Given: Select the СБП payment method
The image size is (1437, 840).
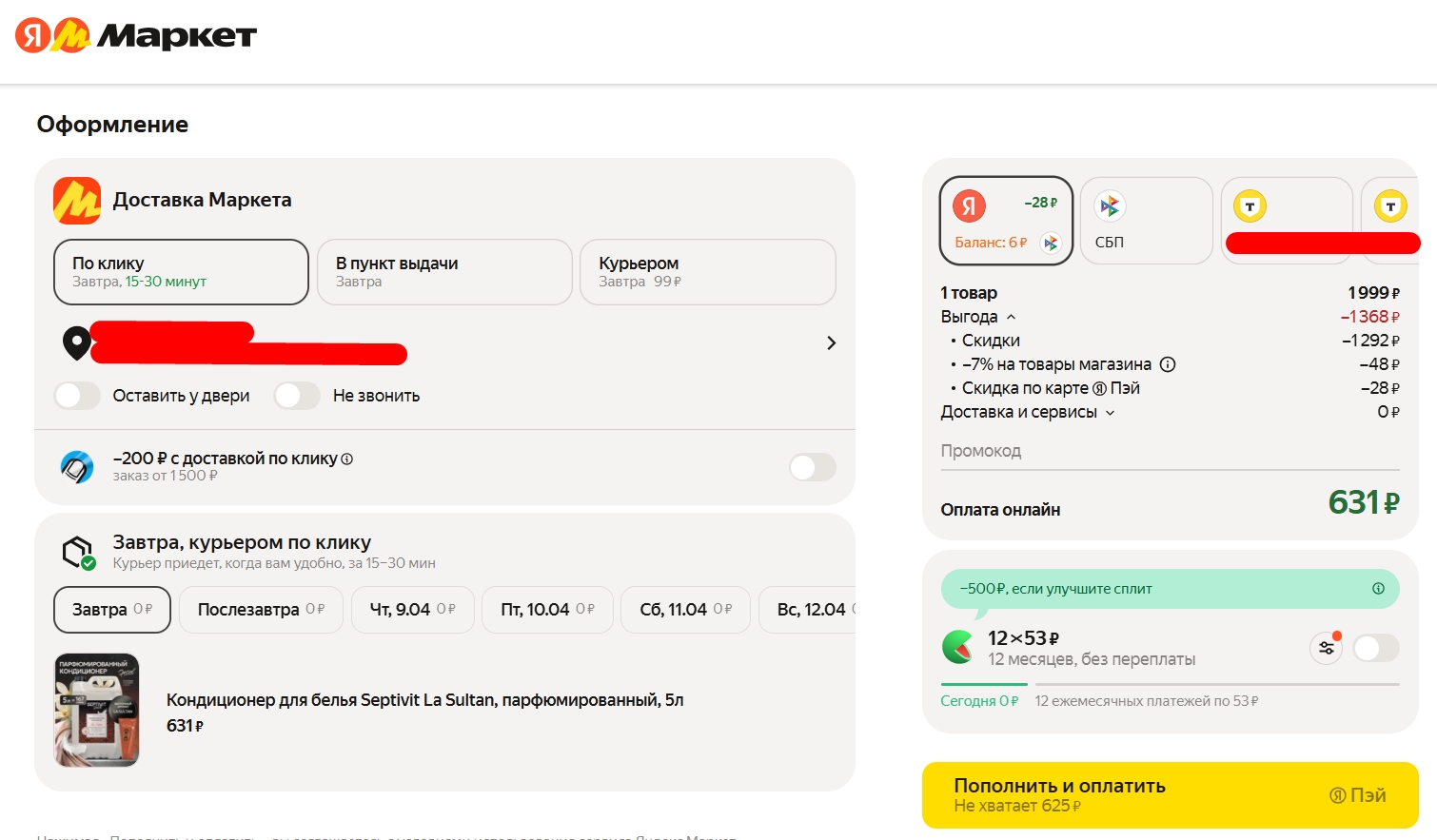Looking at the screenshot, I should point(1146,221).
